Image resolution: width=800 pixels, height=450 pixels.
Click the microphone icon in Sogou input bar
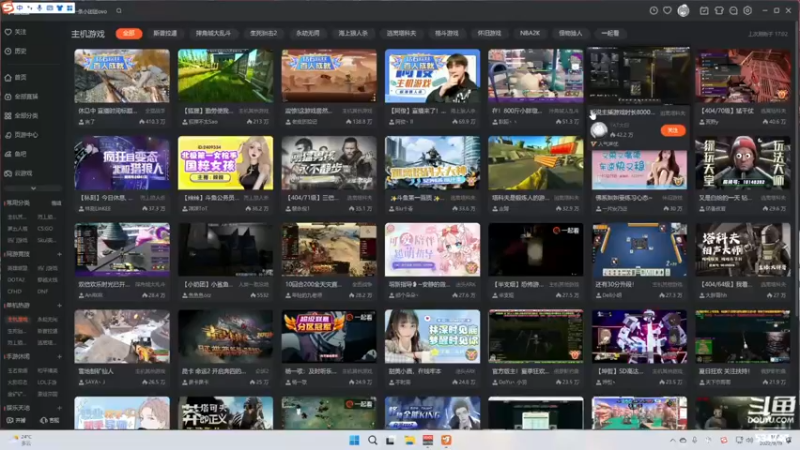tap(39, 8)
